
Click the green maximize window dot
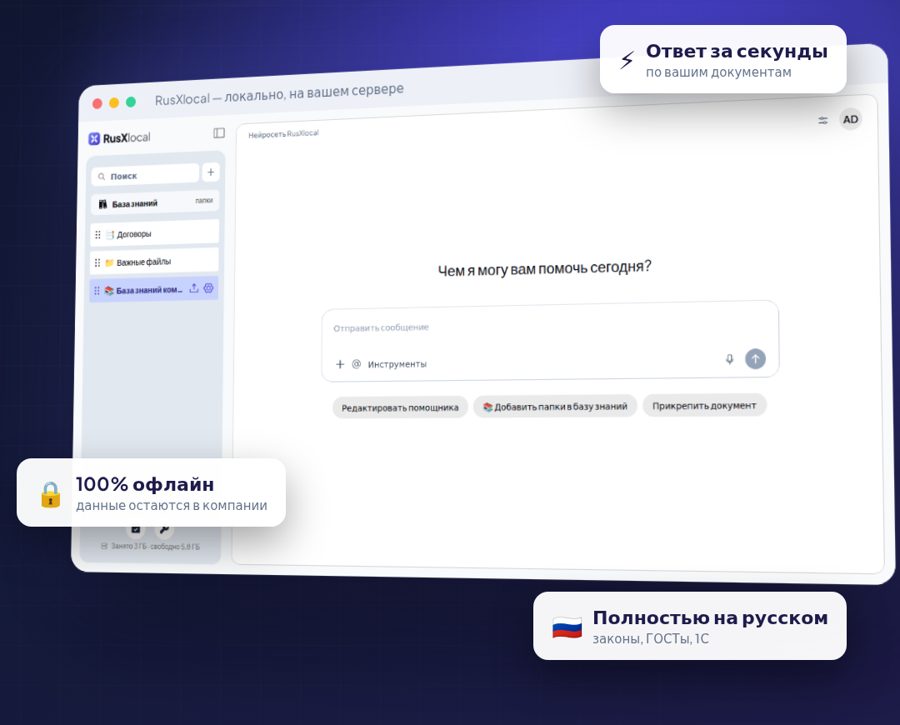131,102
